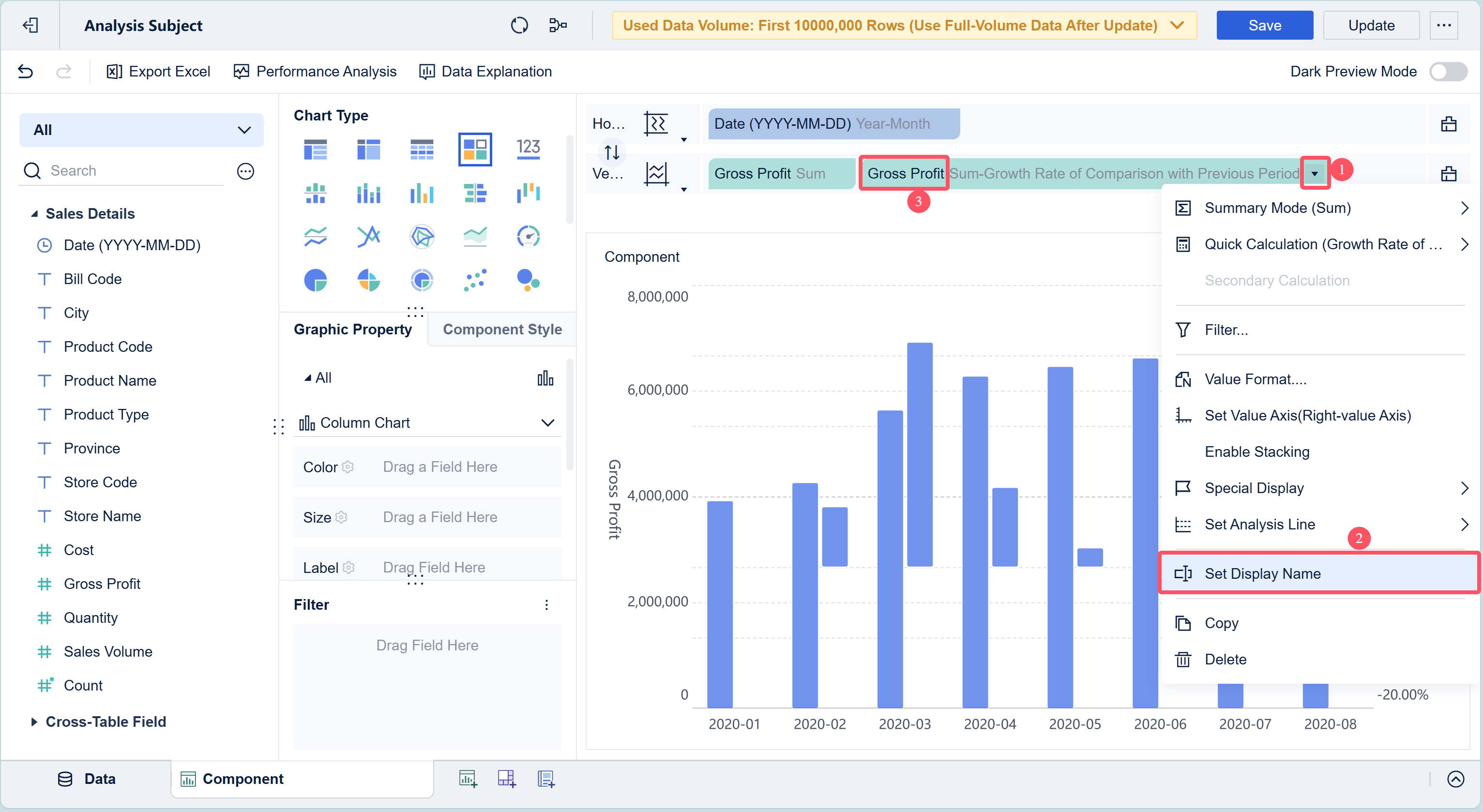
Task: Open Gross Profit growth rate field dropdown arrow
Action: [x=1315, y=173]
